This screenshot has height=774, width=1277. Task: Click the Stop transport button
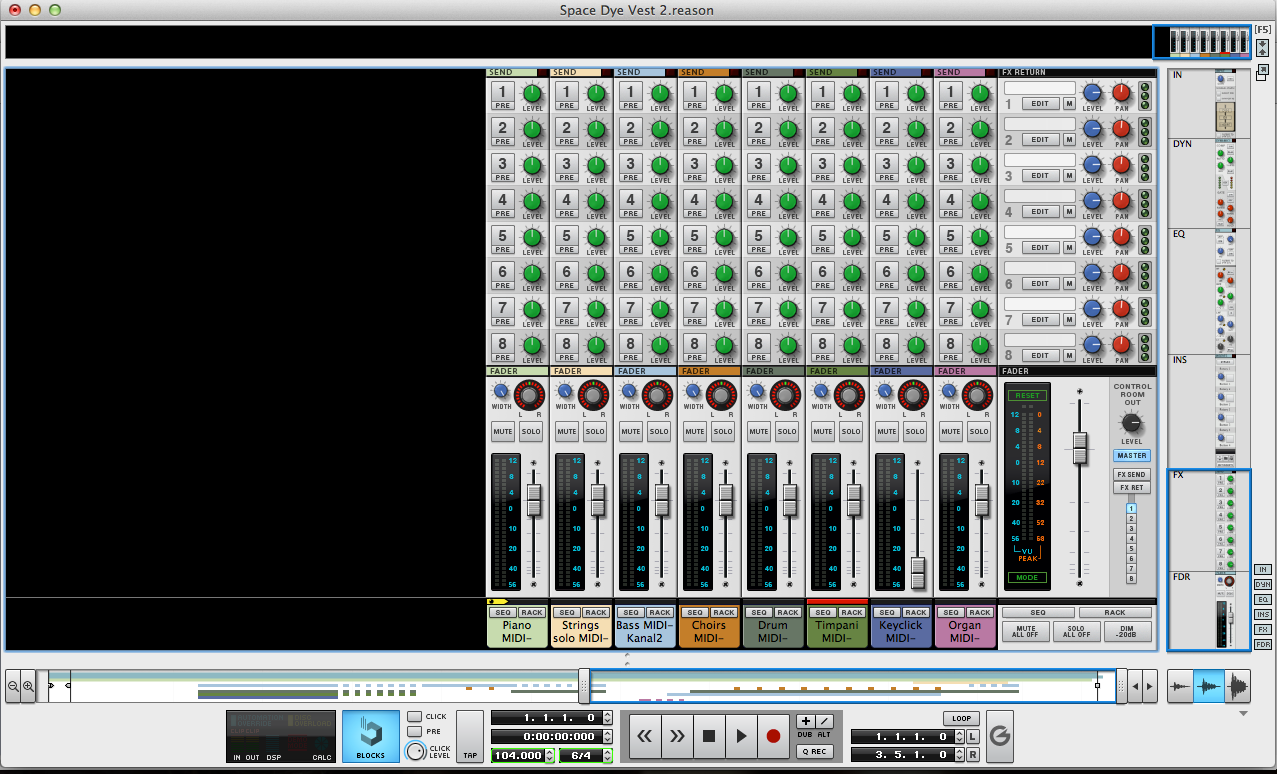(709, 736)
